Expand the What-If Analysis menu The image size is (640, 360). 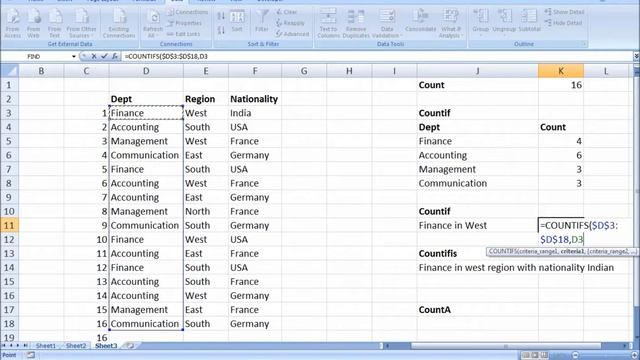[450, 24]
